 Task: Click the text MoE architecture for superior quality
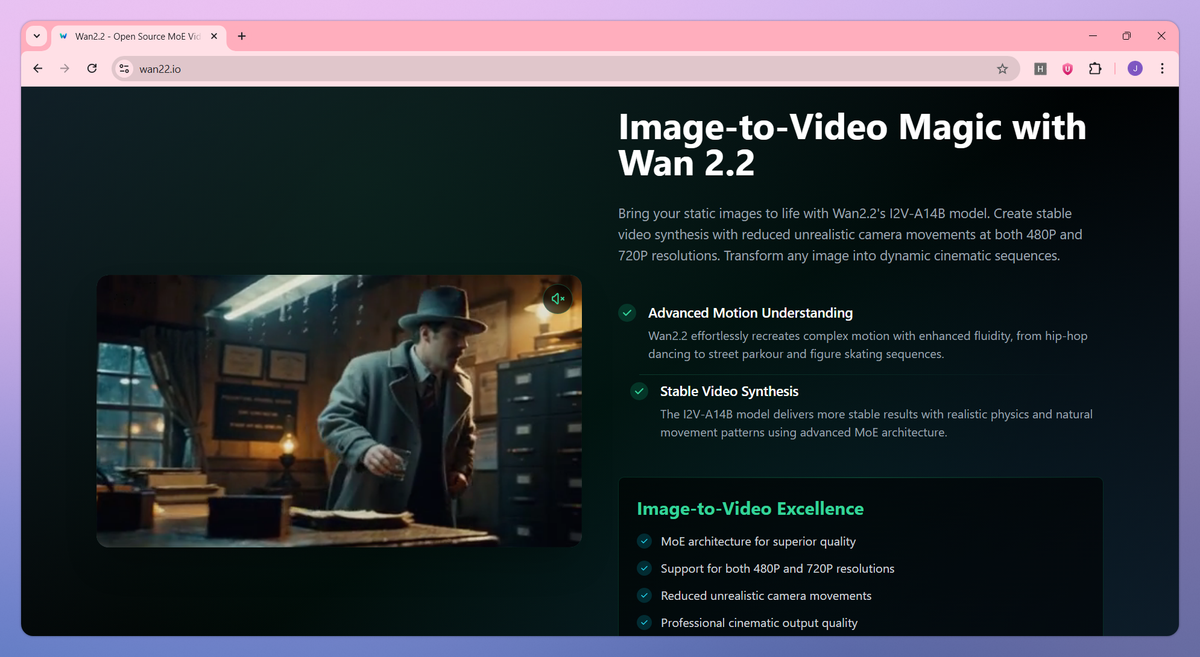click(758, 541)
